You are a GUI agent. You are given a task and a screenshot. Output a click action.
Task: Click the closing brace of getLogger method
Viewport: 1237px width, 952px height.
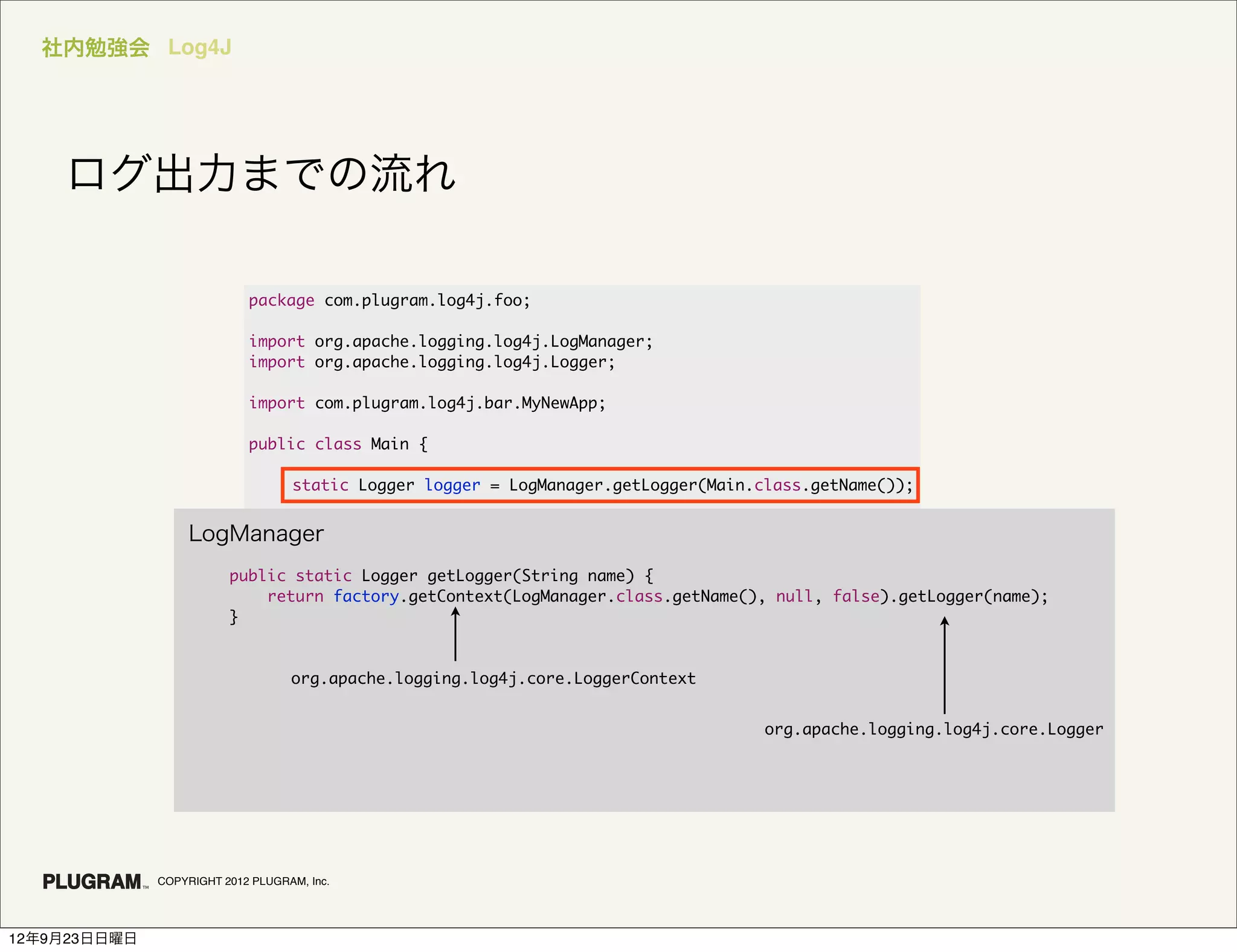click(x=234, y=617)
